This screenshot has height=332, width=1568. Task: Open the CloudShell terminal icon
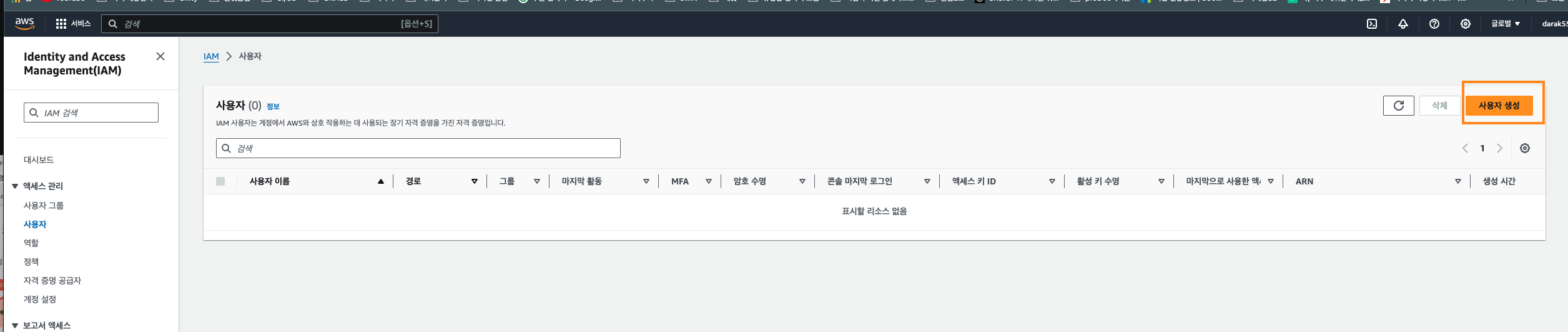[1372, 24]
